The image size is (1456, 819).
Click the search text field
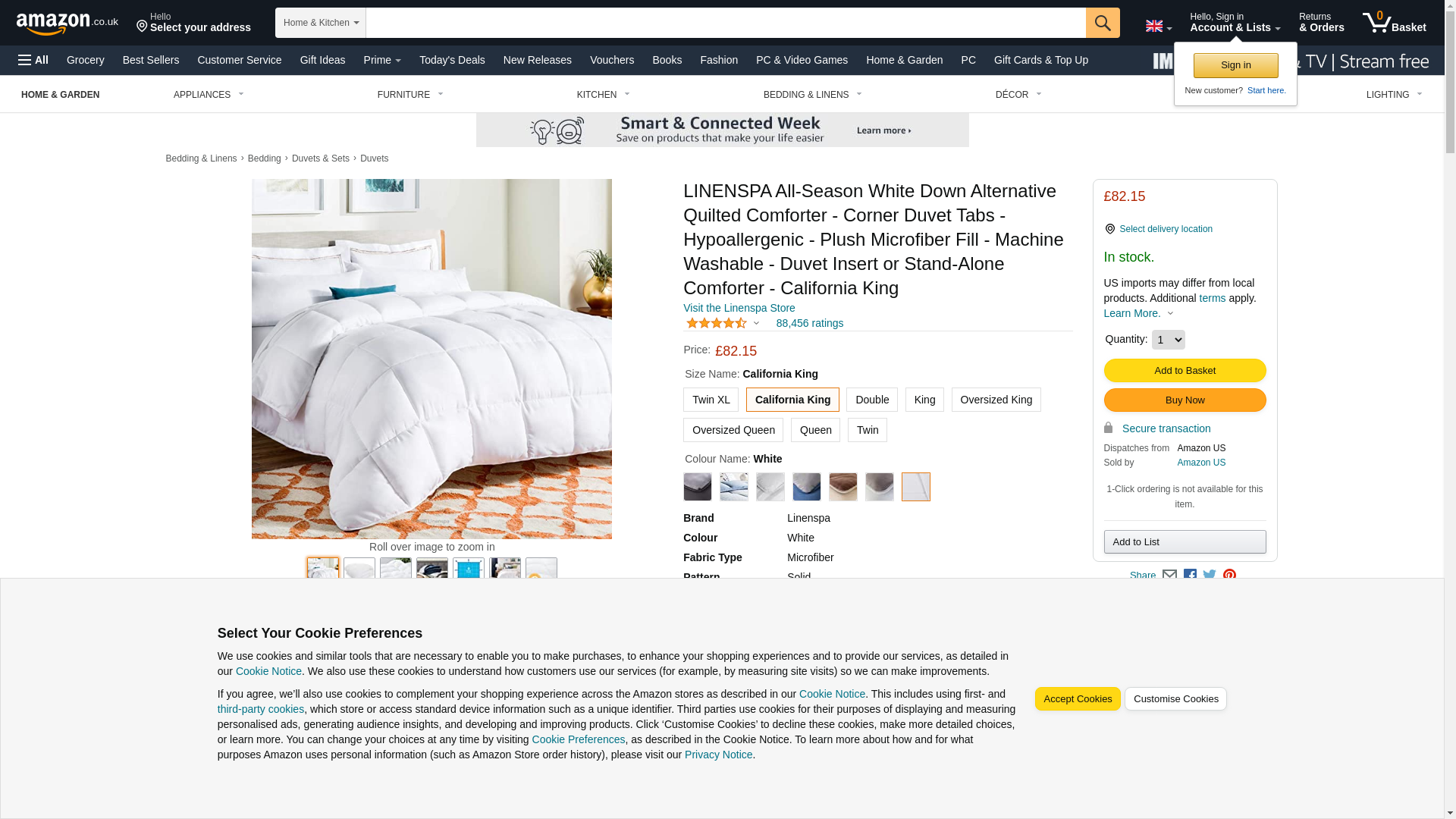click(726, 23)
